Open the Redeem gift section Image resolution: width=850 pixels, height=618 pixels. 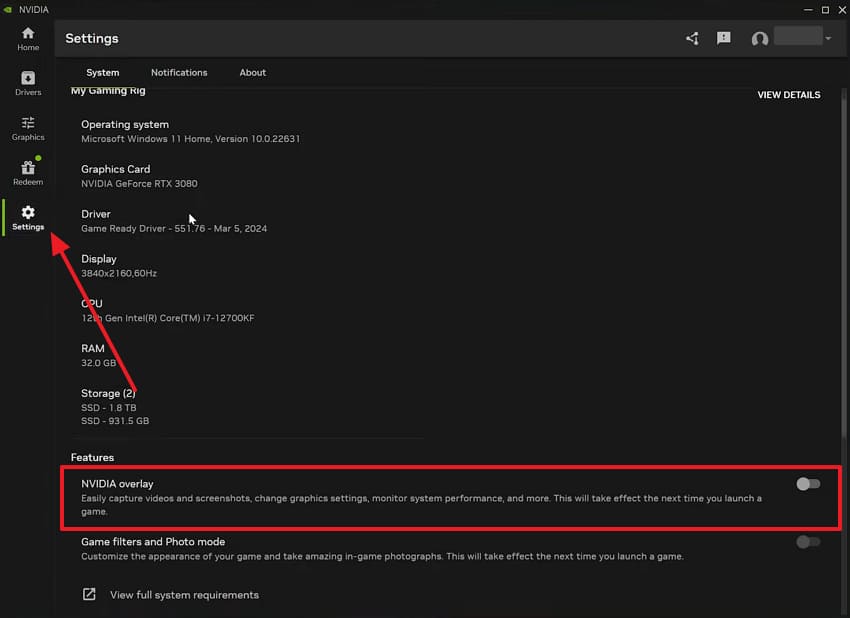(28, 173)
